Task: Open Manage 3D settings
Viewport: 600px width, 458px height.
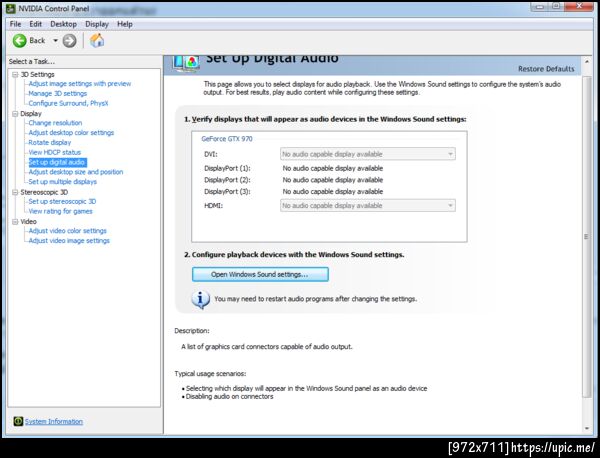Action: coord(58,93)
